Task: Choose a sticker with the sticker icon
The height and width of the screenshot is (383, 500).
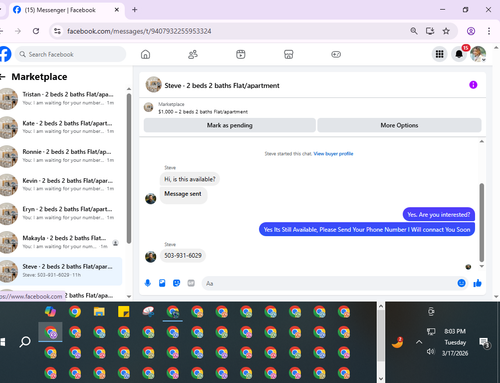Action: [x=176, y=283]
